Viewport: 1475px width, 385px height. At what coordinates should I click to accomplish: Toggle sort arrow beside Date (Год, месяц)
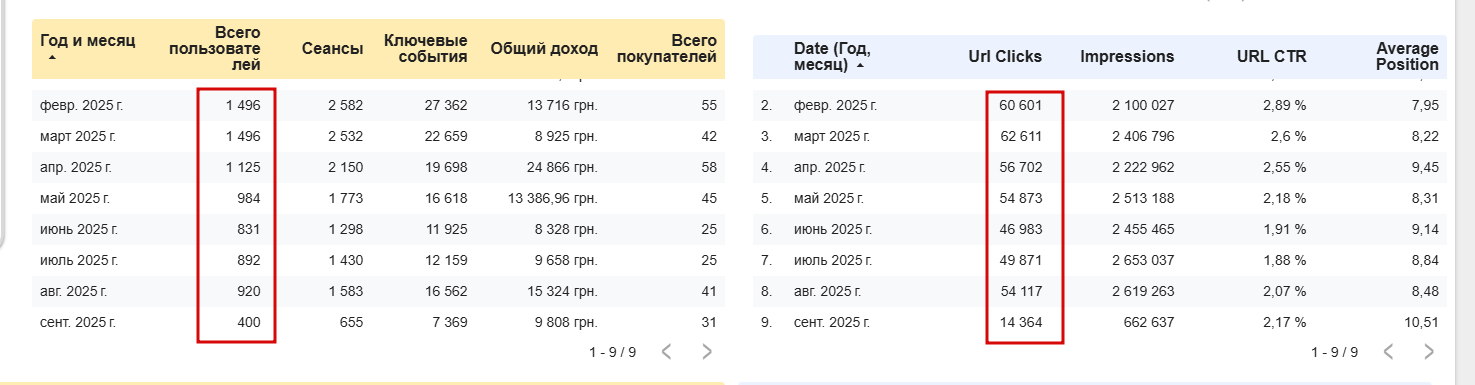(x=859, y=66)
